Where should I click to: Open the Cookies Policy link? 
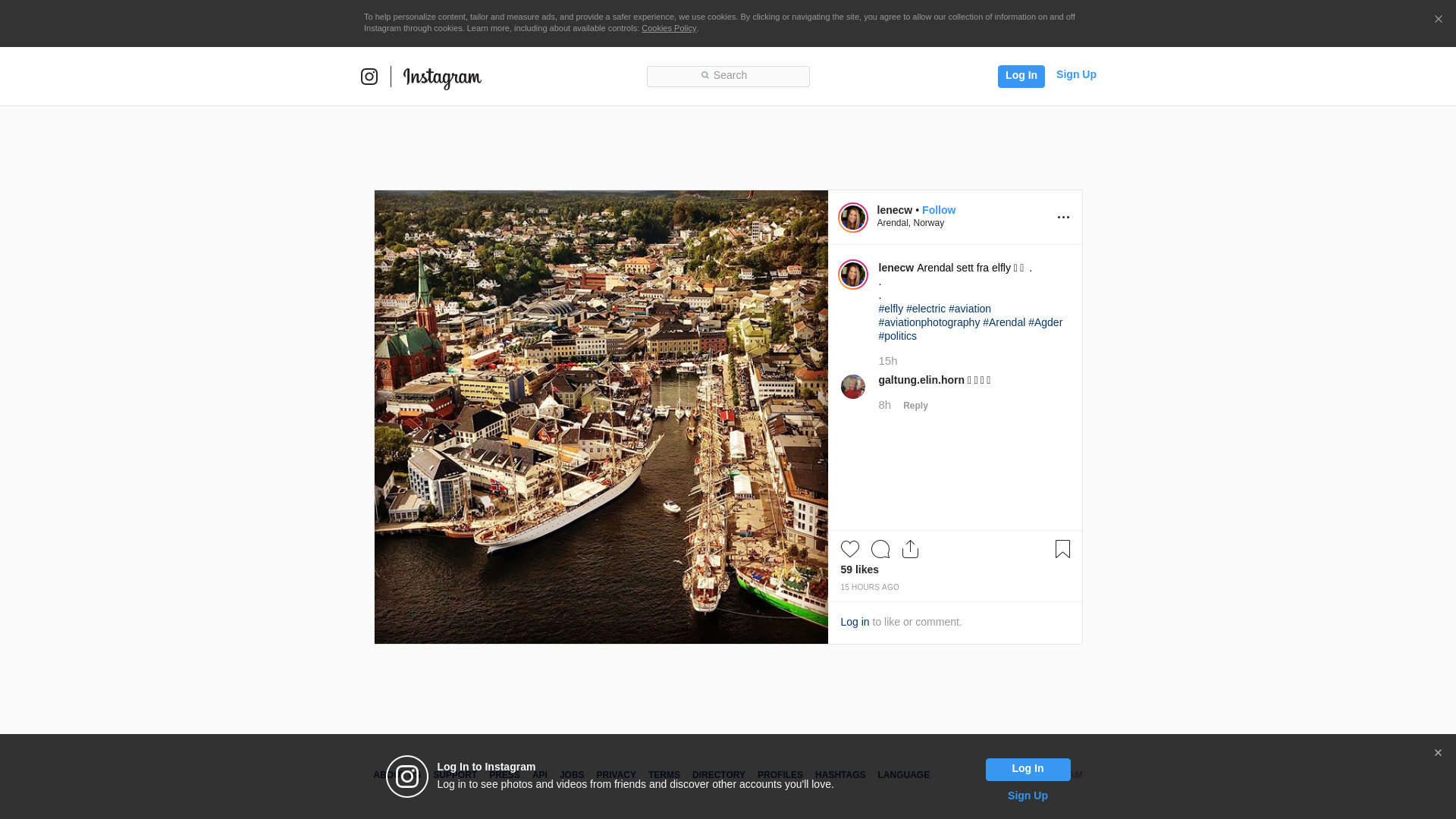click(x=668, y=28)
